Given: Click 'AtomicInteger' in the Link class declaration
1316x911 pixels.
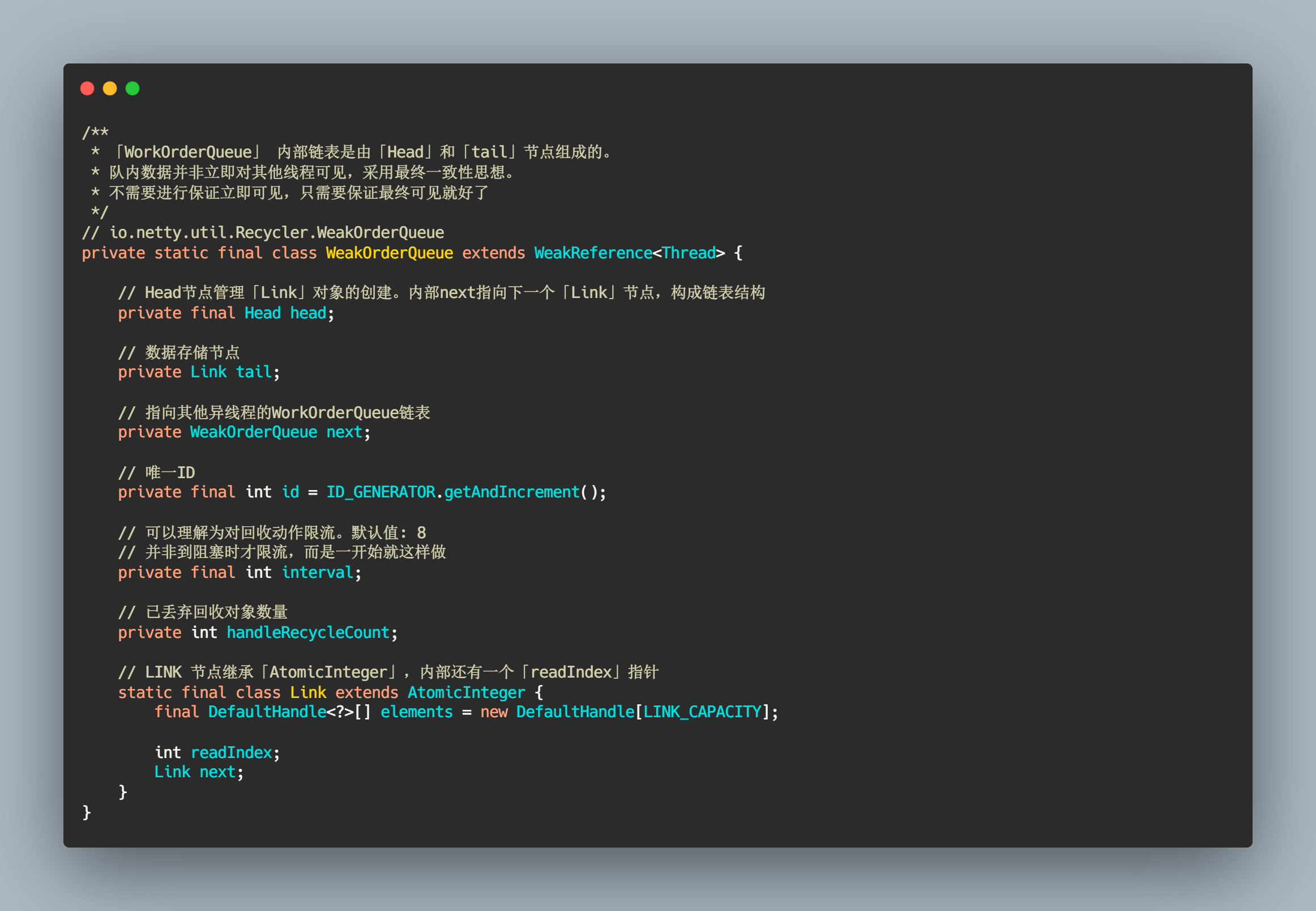Looking at the screenshot, I should click(466, 692).
